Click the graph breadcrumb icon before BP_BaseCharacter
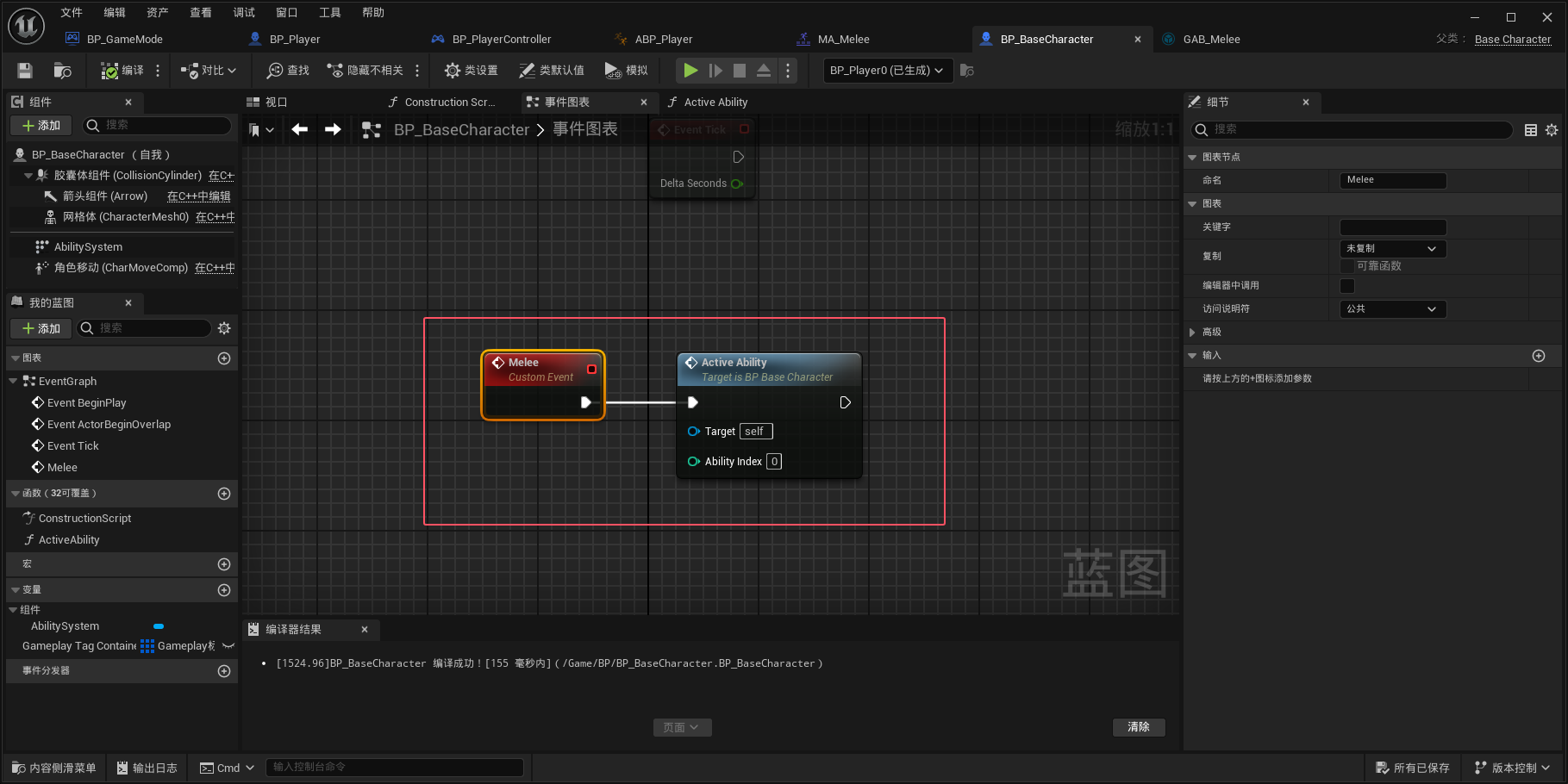 (372, 130)
